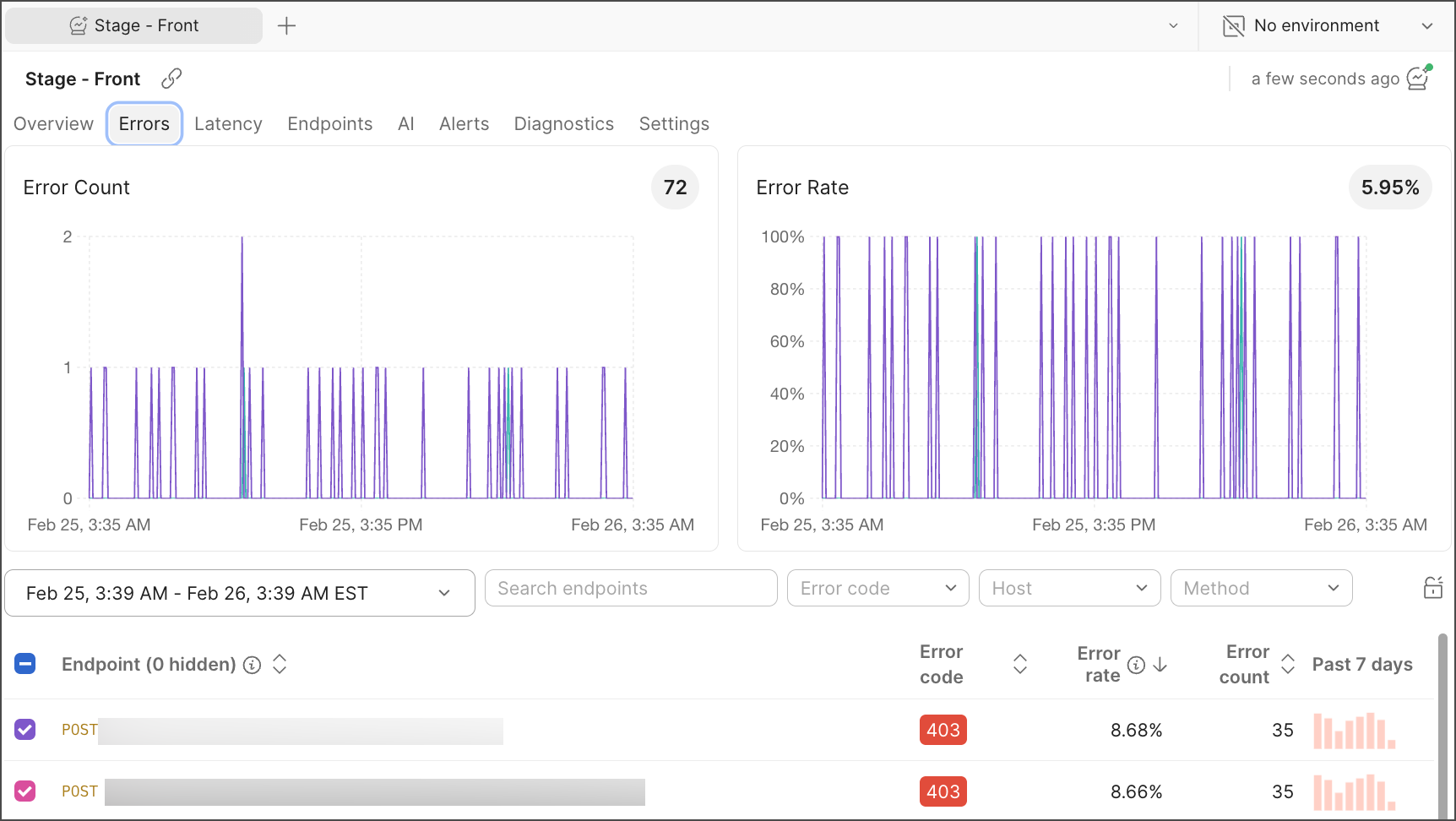
Task: Click the export icon right of Method filter
Action: coord(1432,588)
